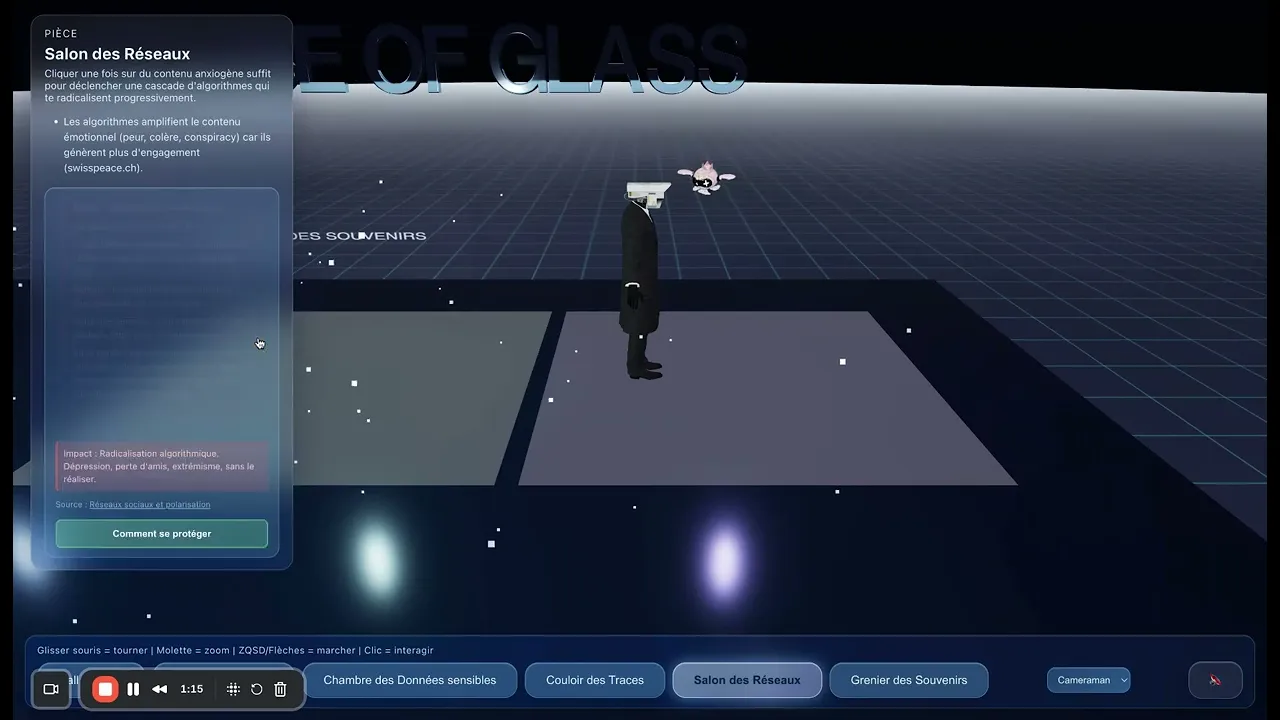This screenshot has width=1280, height=720.
Task: Select the Salon des Réseaux room
Action: pyautogui.click(x=747, y=680)
